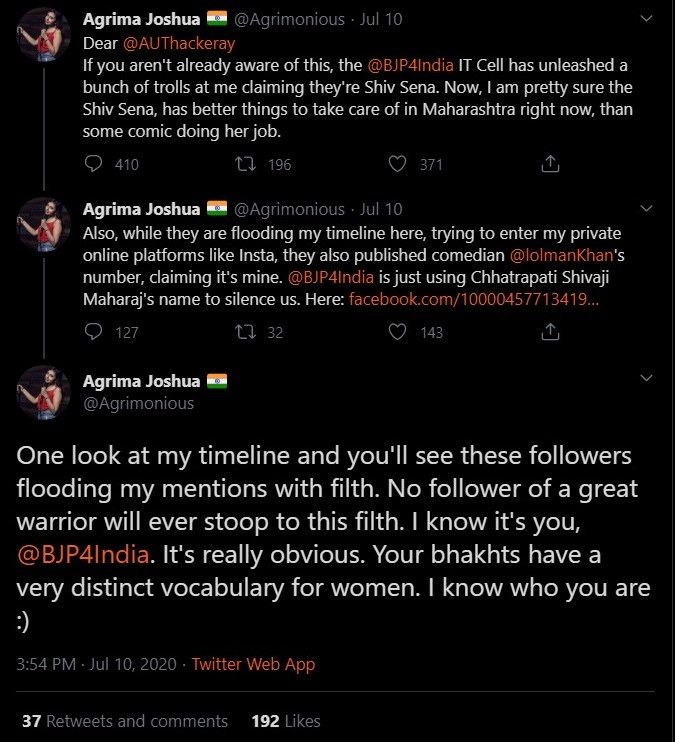Reply to the first tweet with 410 replies
The width and height of the screenshot is (675, 742).
click(x=95, y=164)
